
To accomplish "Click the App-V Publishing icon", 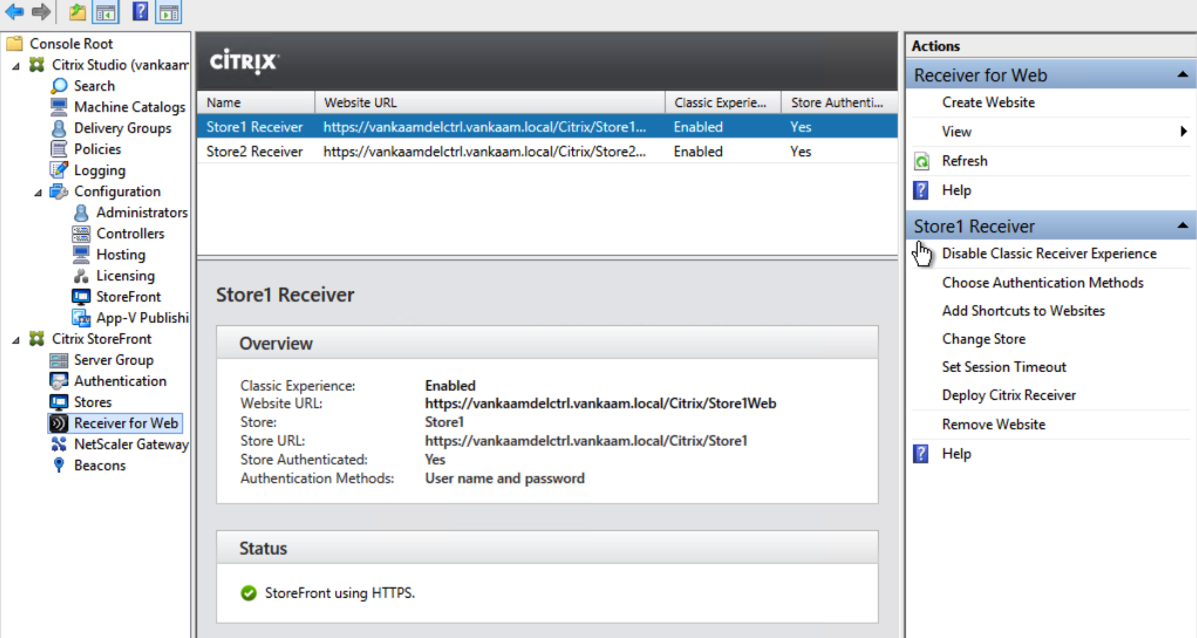I will (81, 317).
